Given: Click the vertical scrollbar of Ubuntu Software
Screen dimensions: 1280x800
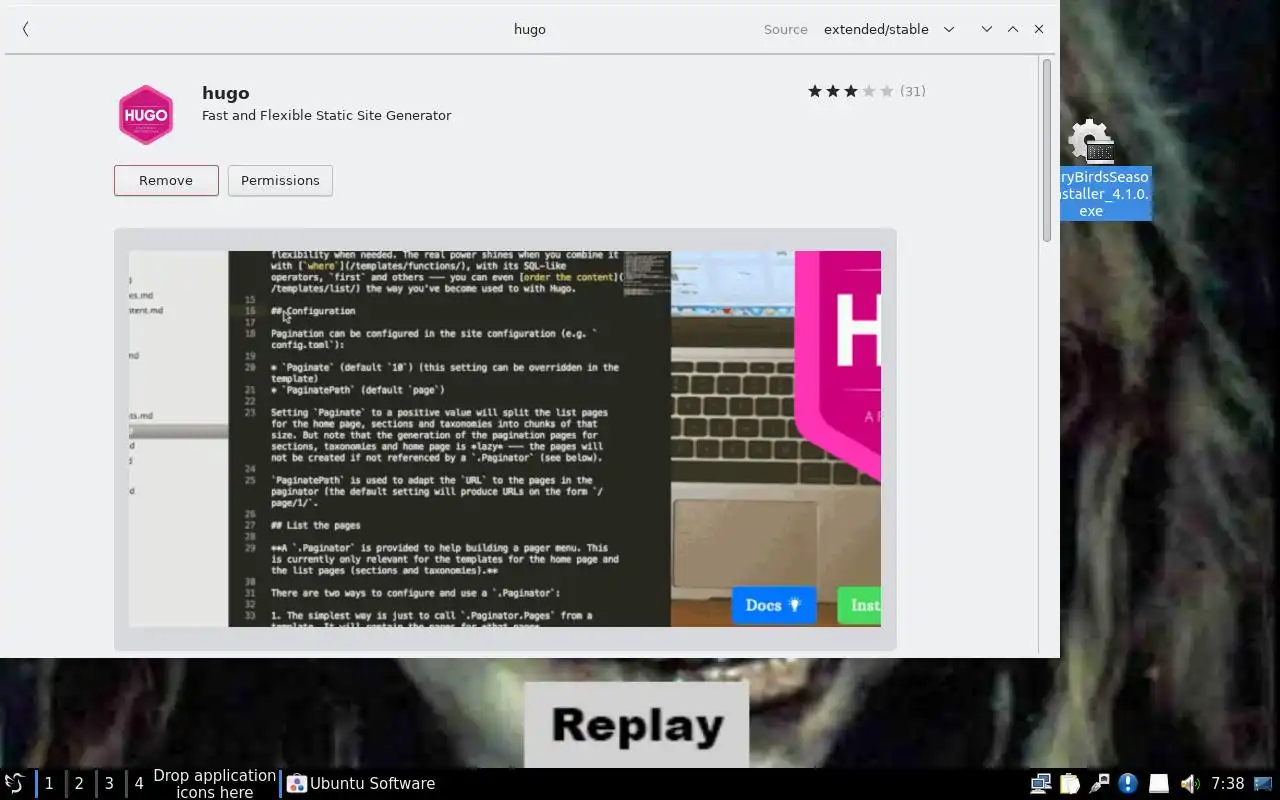Looking at the screenshot, I should tap(1047, 150).
